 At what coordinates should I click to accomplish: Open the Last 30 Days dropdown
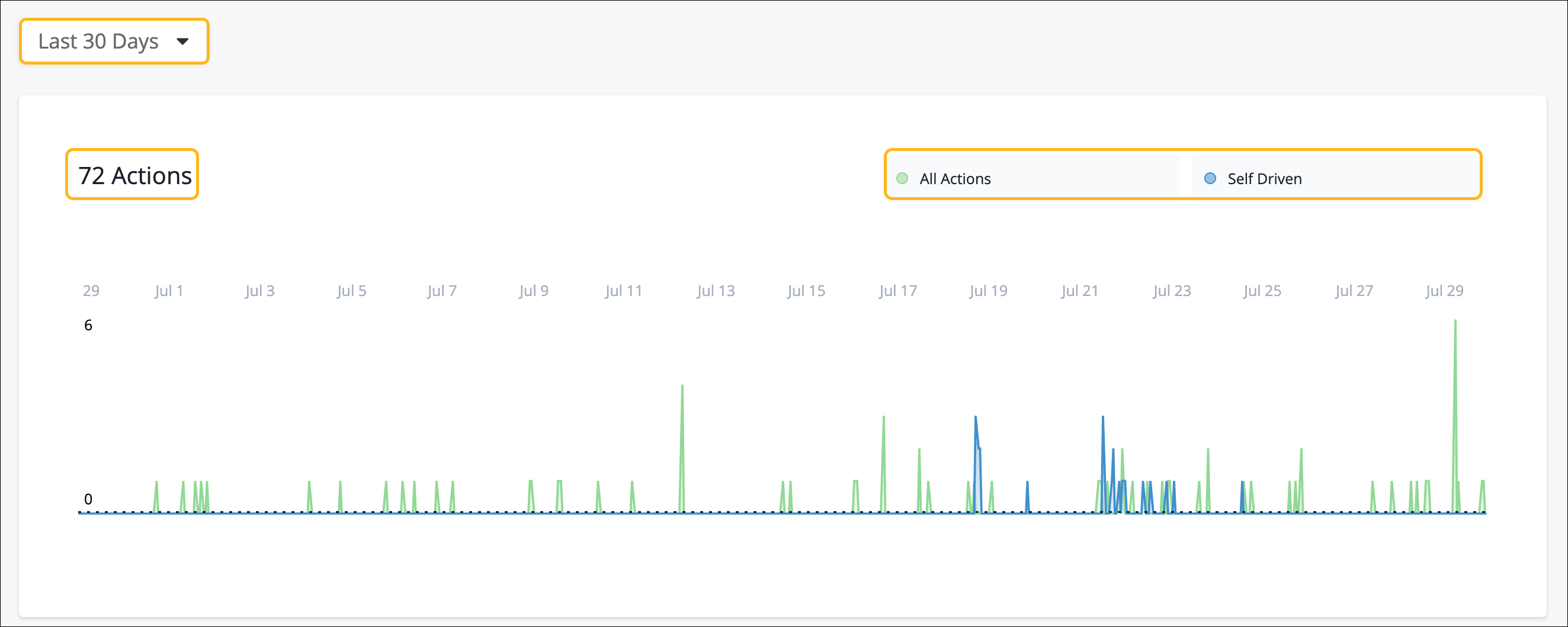tap(114, 41)
